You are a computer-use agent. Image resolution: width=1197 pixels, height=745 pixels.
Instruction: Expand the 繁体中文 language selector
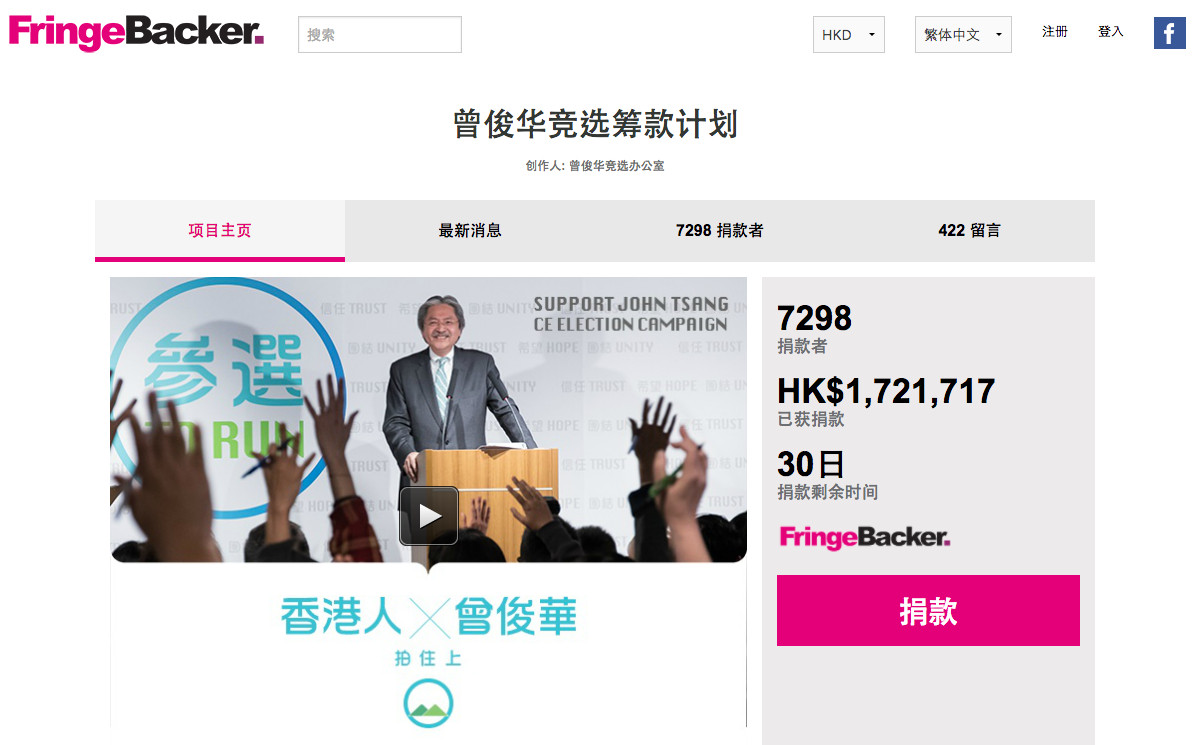963,34
